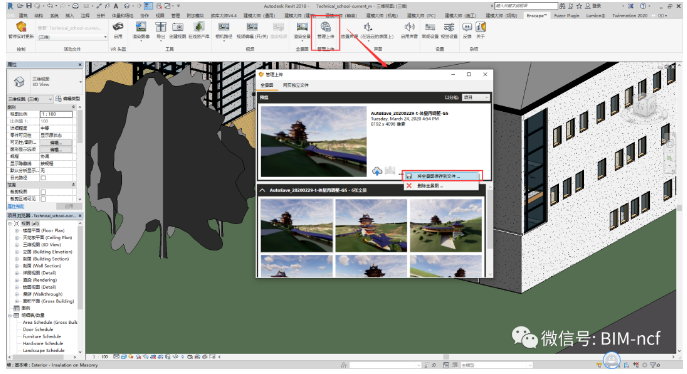
Task: Choose 将全景图另存到文件 save panorama menu item
Action: [441, 176]
